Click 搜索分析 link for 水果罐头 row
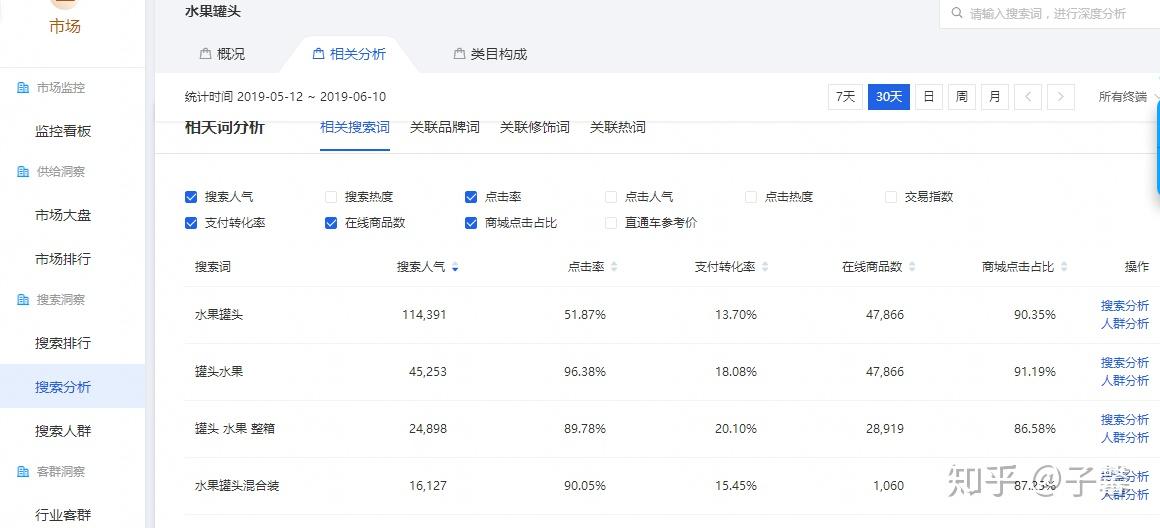Image resolution: width=1160 pixels, height=528 pixels. coord(1124,306)
